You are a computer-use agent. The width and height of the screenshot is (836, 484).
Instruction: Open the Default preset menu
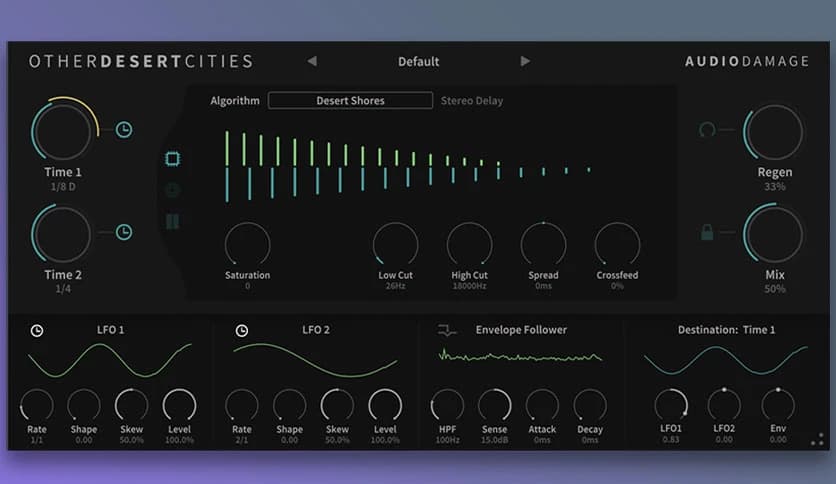[418, 62]
